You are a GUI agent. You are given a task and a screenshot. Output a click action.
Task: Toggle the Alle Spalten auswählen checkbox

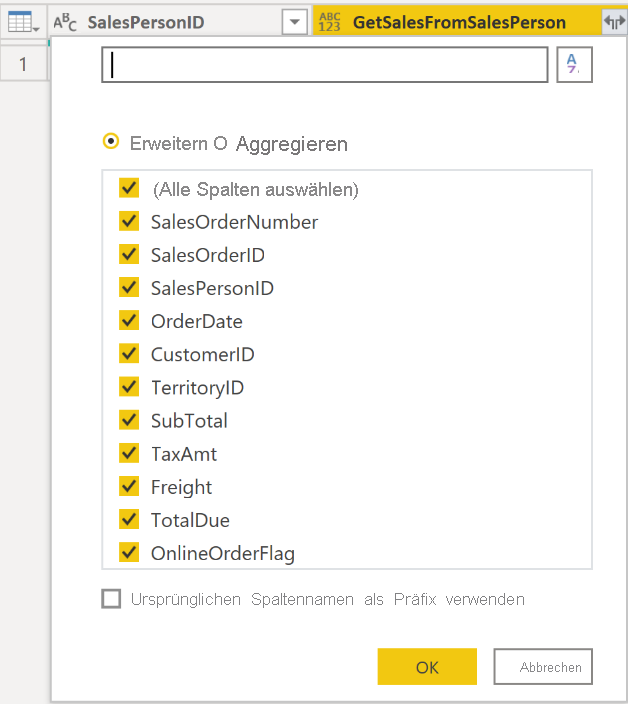pos(129,188)
